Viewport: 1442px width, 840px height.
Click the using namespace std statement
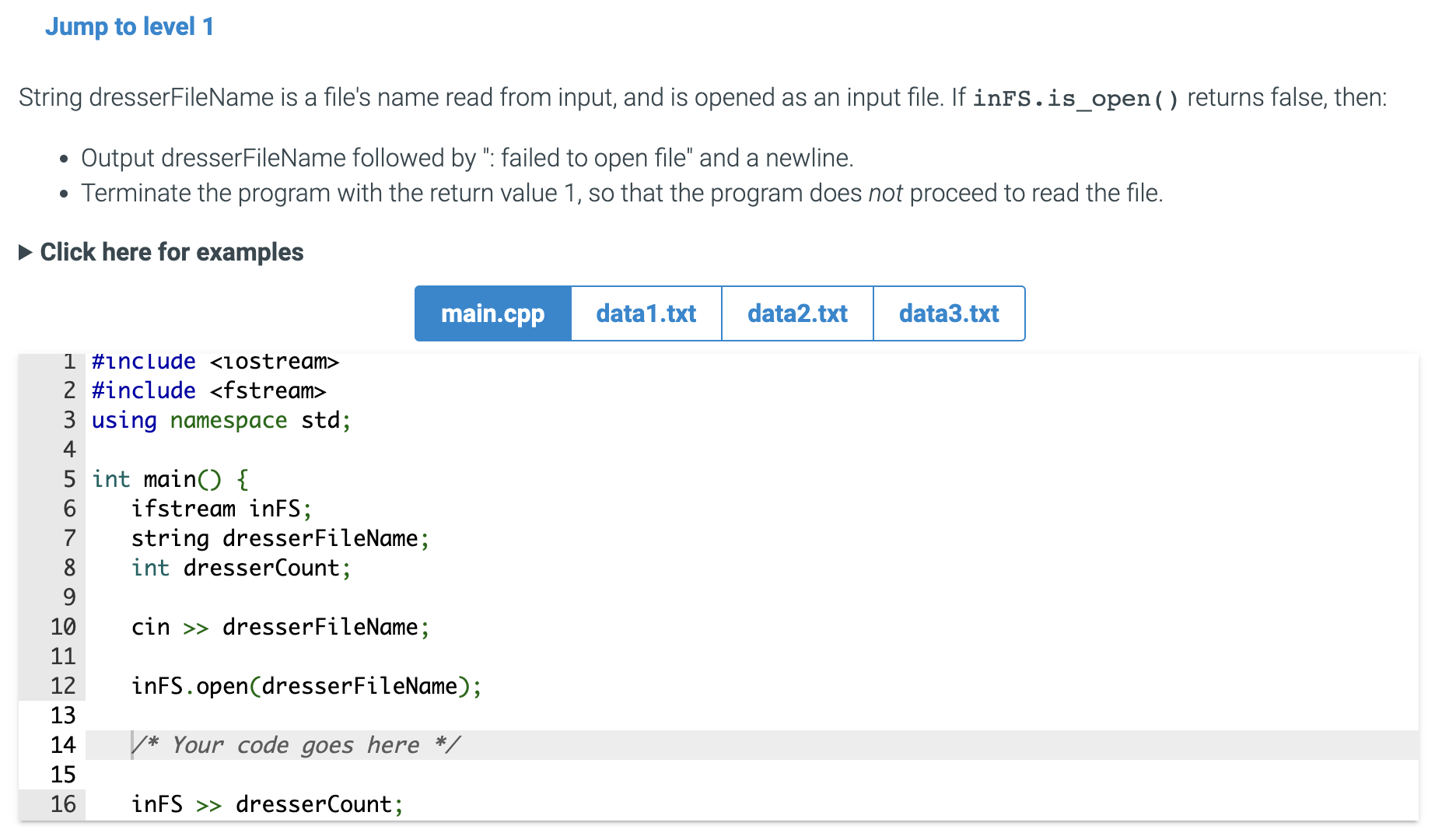click(x=220, y=420)
